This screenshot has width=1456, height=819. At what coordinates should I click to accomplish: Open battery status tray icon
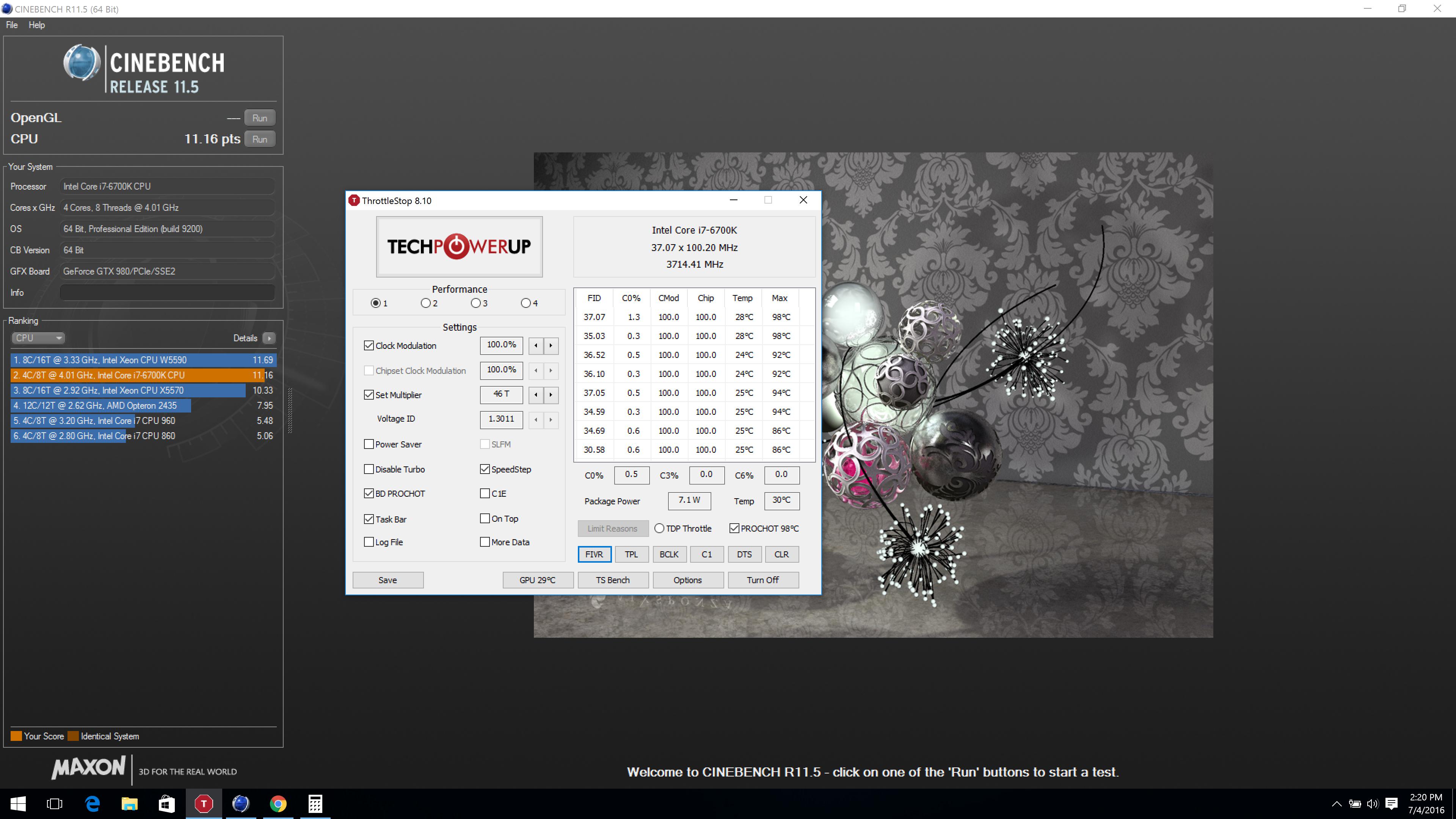[1355, 804]
